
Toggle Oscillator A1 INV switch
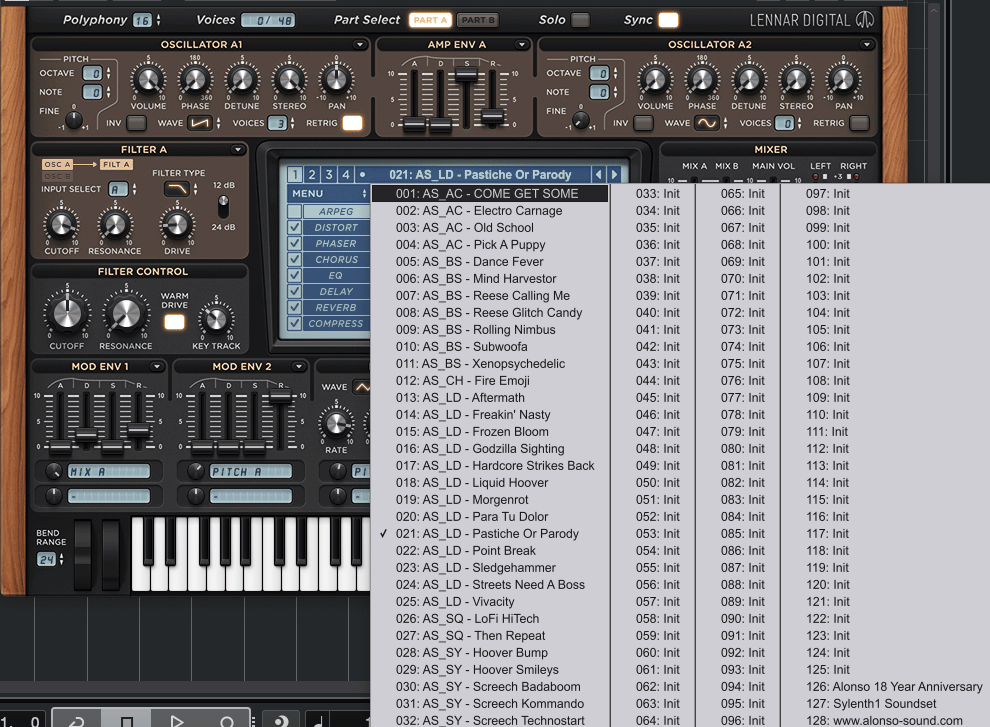coord(136,123)
